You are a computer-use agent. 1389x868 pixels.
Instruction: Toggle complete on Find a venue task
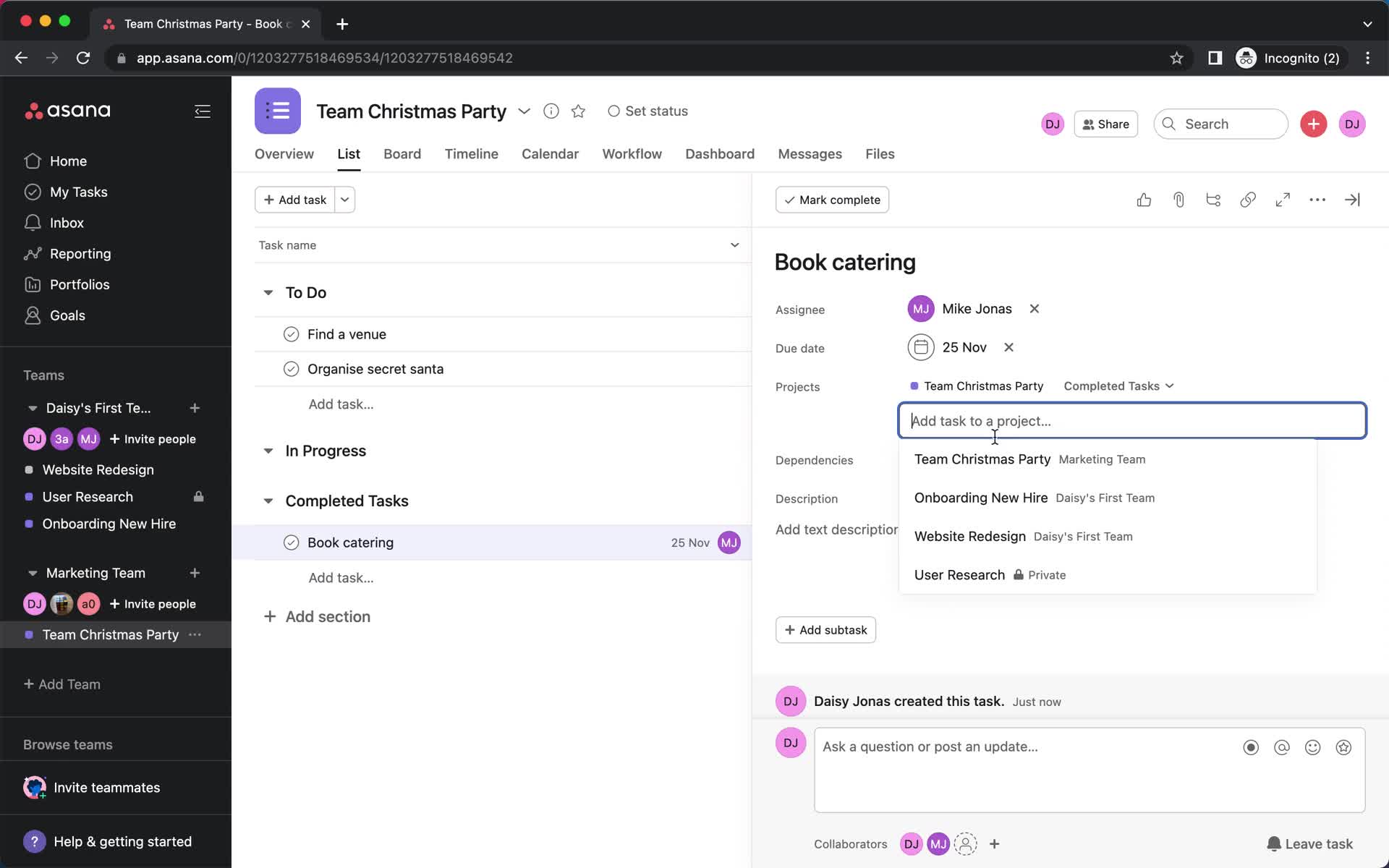(289, 334)
